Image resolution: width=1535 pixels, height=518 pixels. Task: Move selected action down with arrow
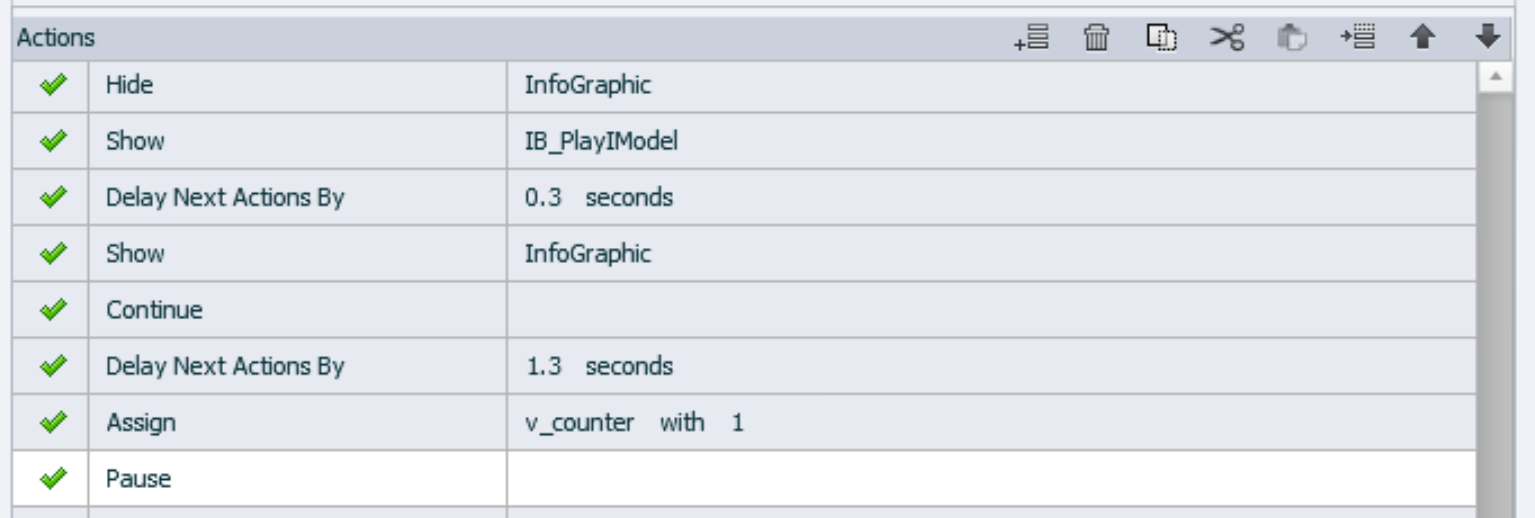coord(1487,38)
